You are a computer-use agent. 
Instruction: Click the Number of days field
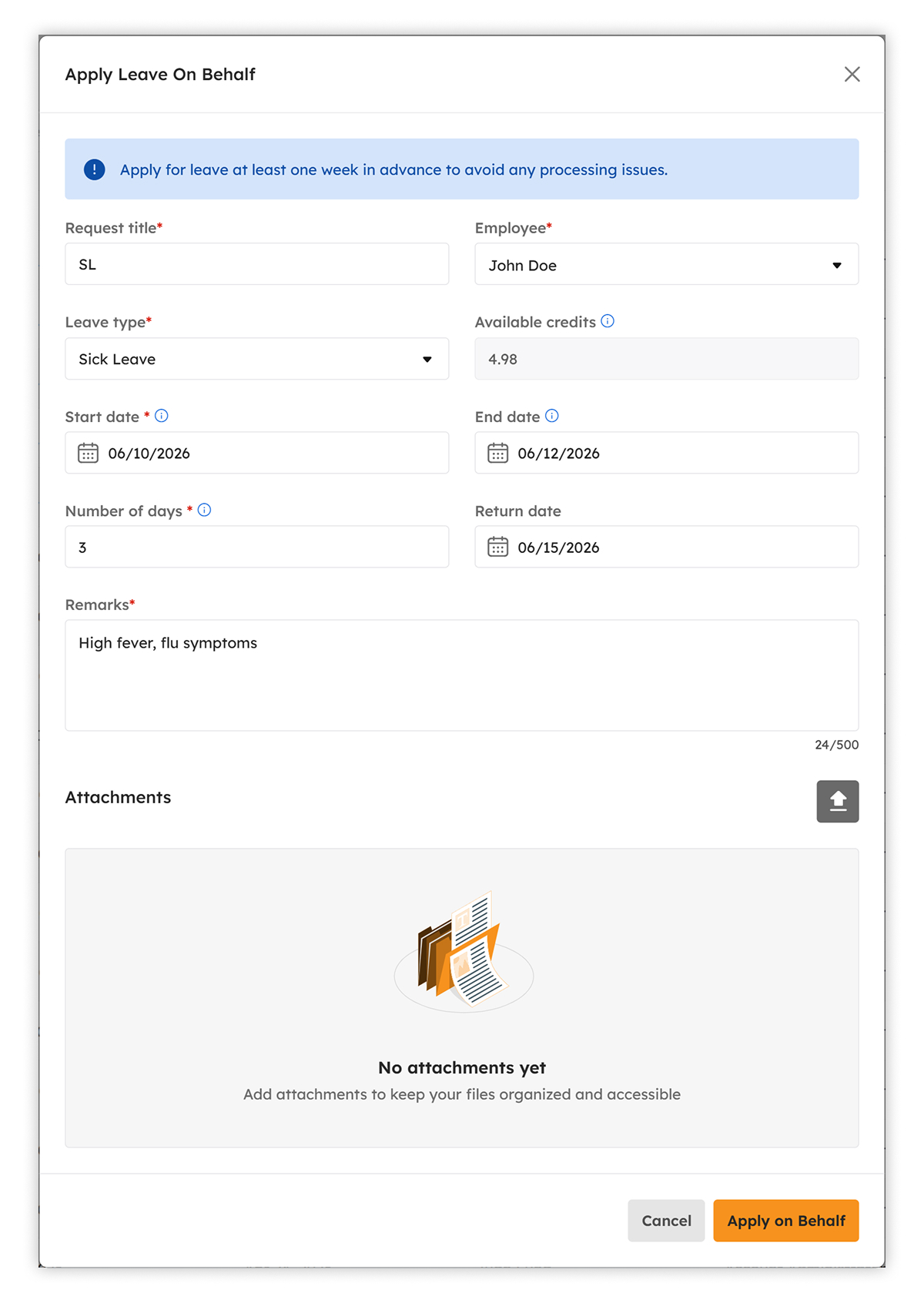coord(257,547)
